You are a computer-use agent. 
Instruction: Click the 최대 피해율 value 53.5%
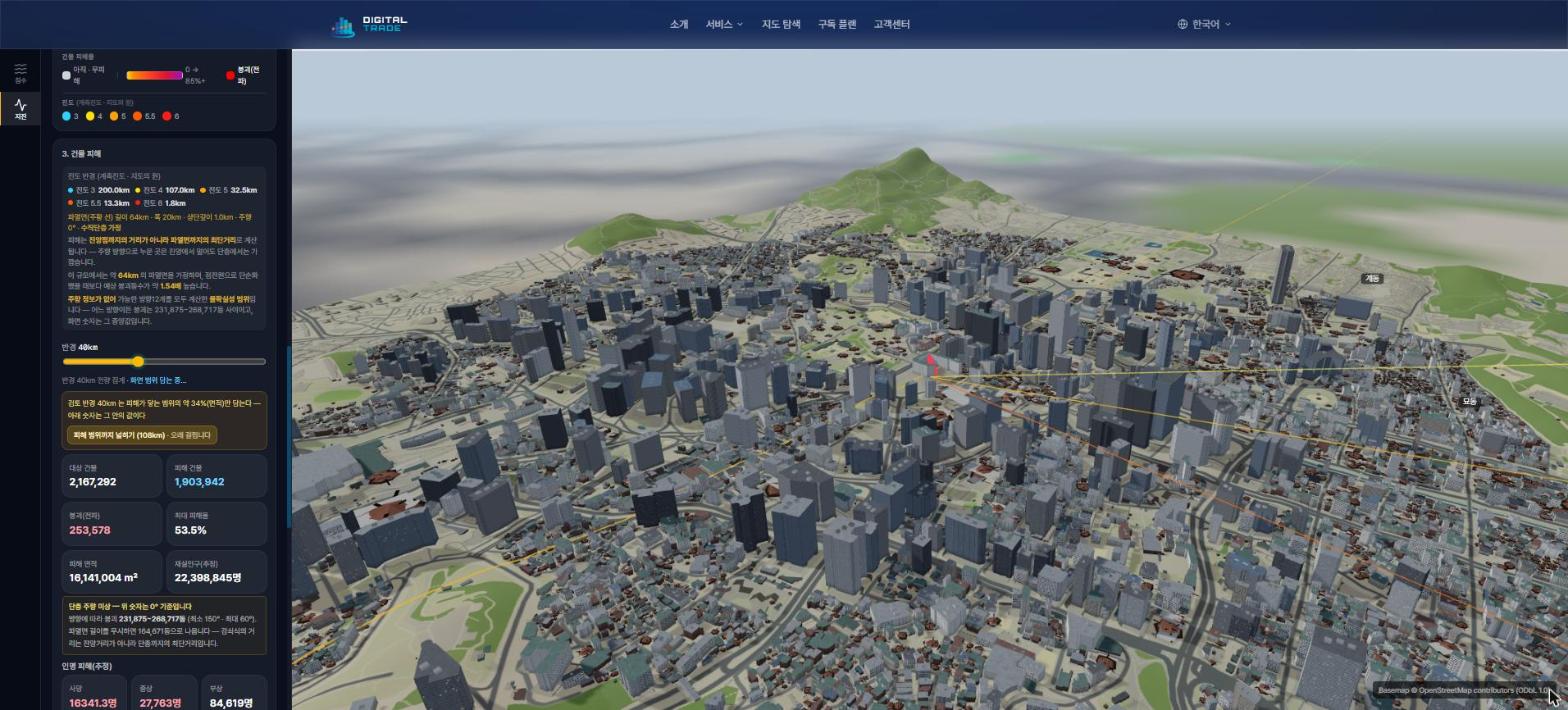click(190, 530)
